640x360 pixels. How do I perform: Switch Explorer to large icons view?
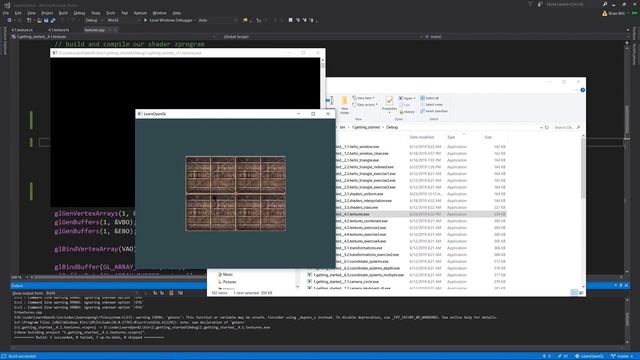(x=581, y=293)
